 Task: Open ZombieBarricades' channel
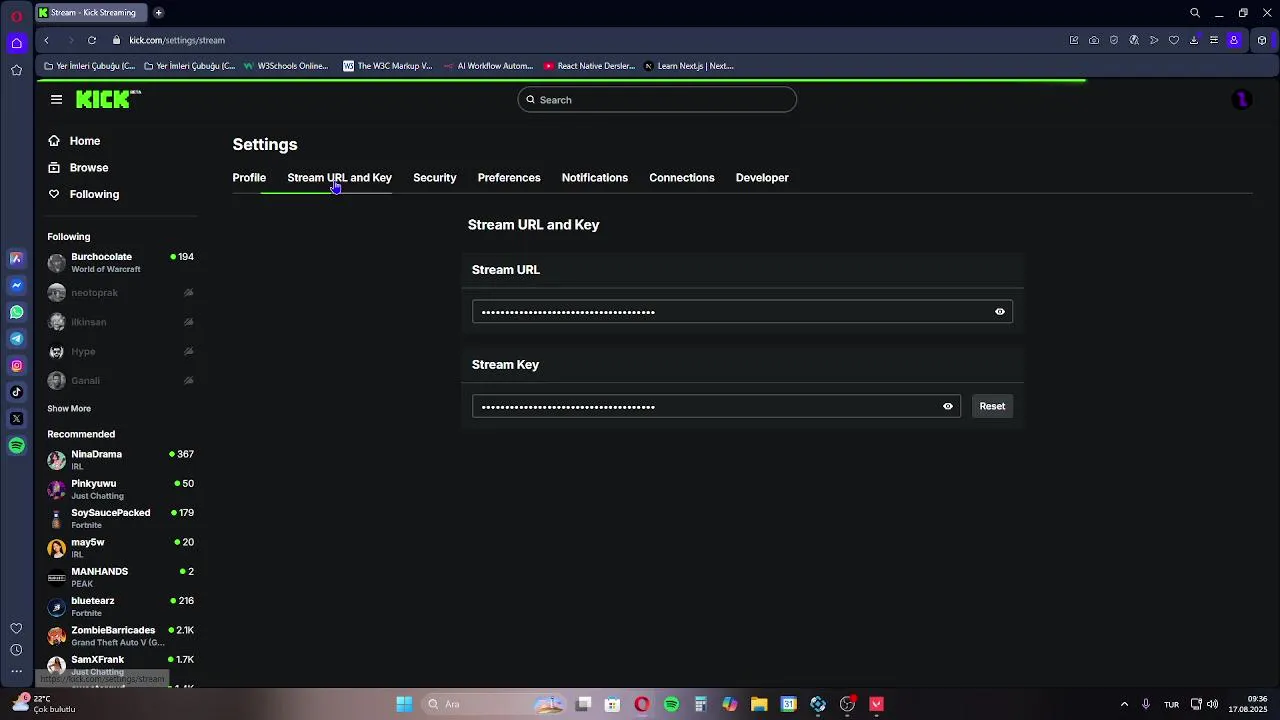[x=120, y=636]
